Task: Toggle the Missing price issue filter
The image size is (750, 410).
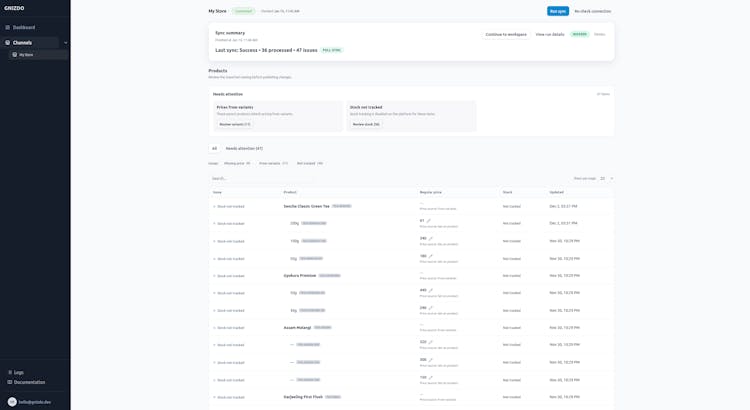Action: click(237, 163)
